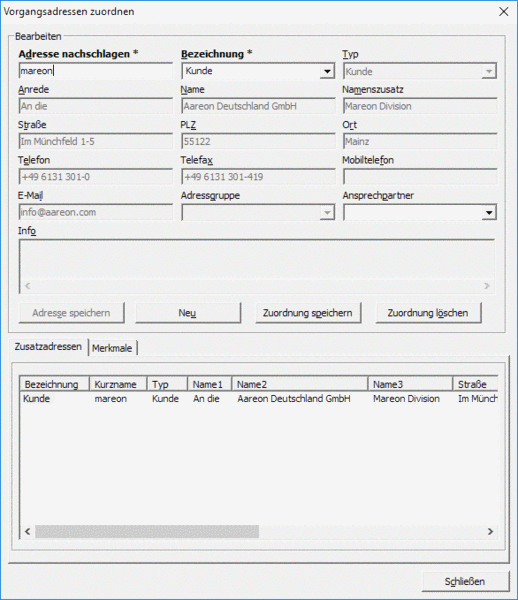Click Zuordnung speichern button
Screen dimensions: 518x600
[x=308, y=313]
